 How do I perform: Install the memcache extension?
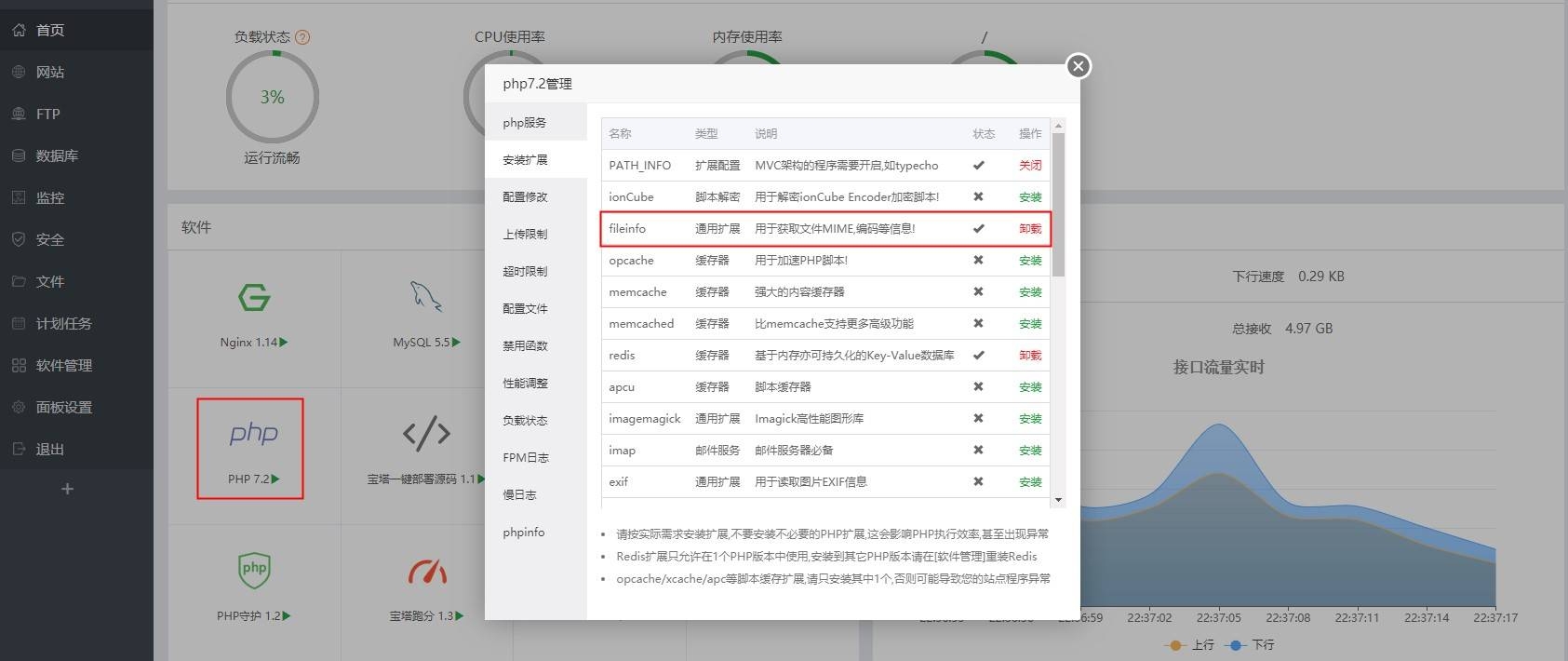point(1030,292)
